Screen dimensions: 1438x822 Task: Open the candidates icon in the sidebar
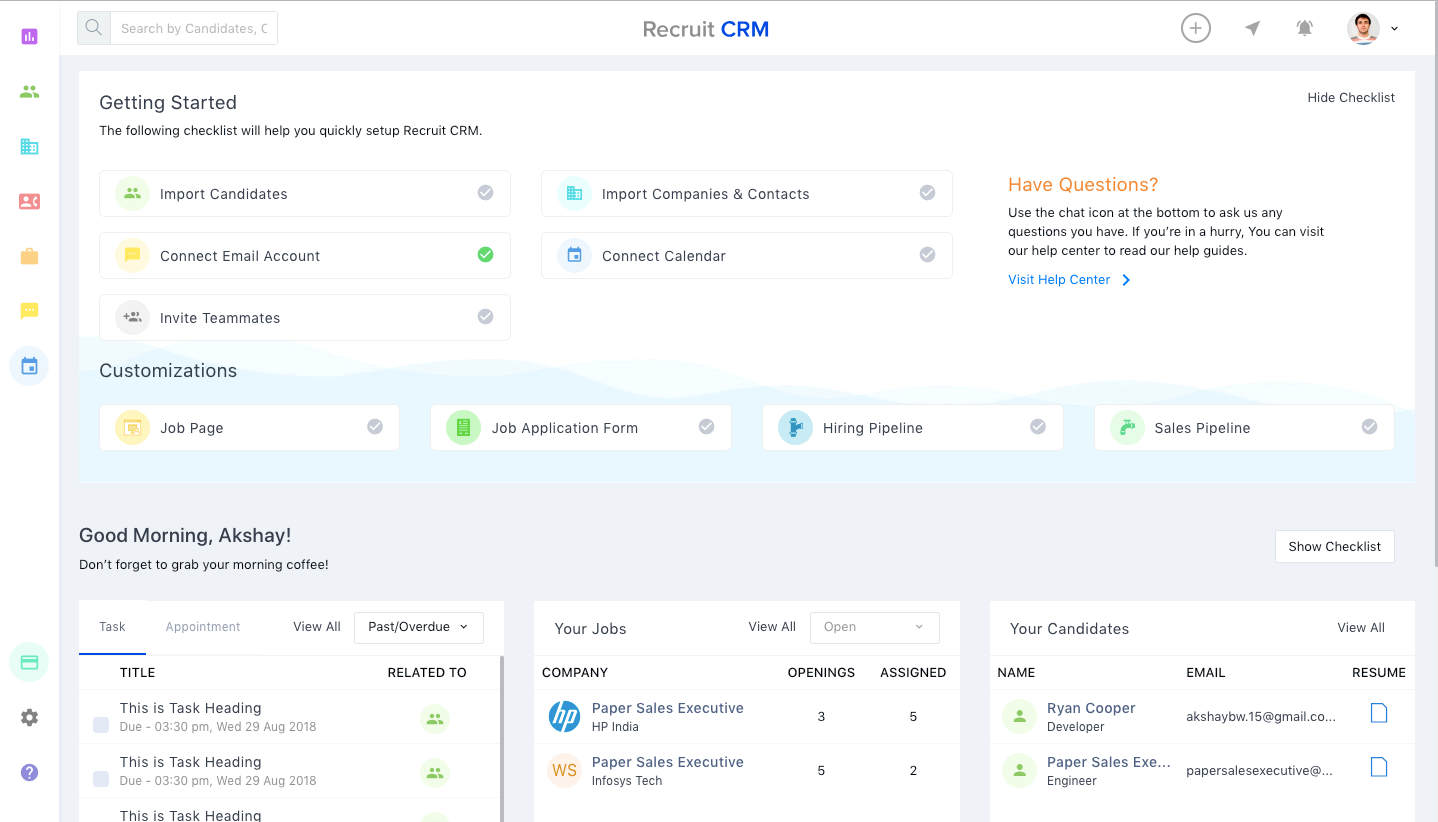29,92
